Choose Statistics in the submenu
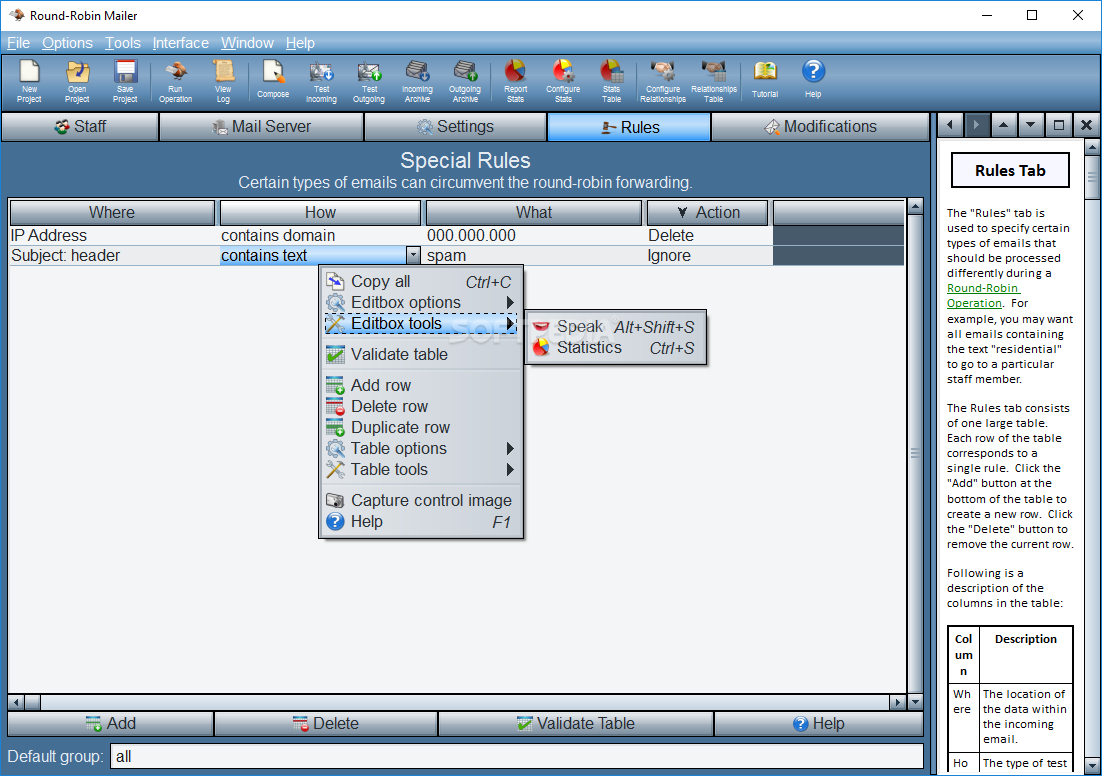This screenshot has width=1102, height=776. click(x=615, y=348)
